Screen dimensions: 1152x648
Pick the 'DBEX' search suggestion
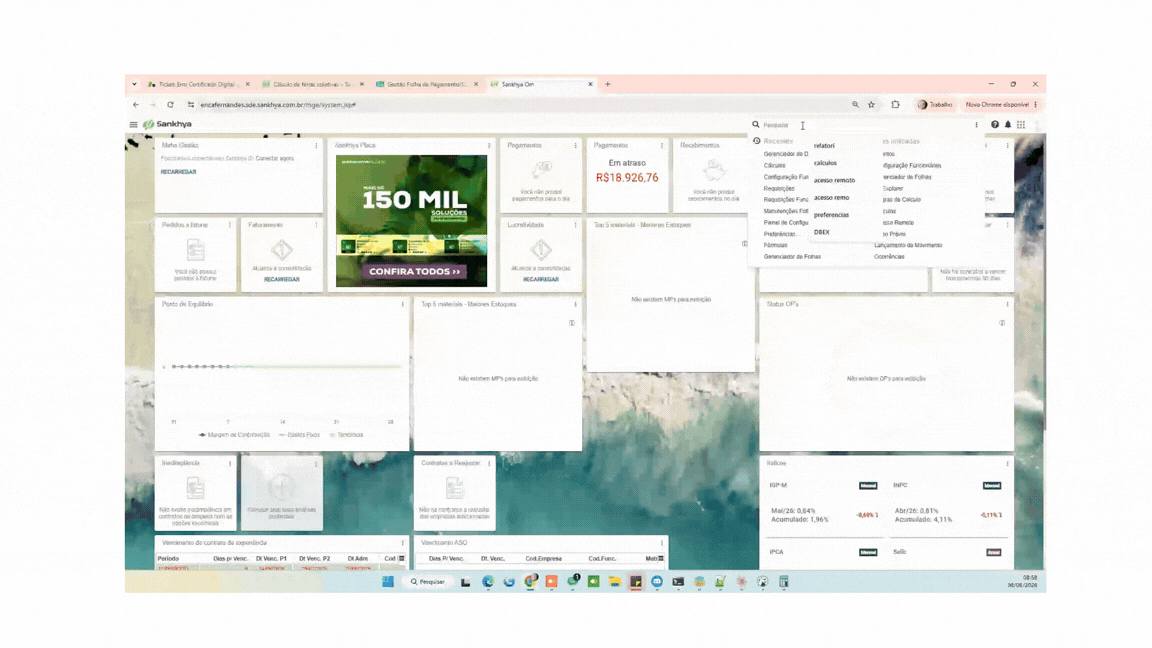click(x=821, y=232)
